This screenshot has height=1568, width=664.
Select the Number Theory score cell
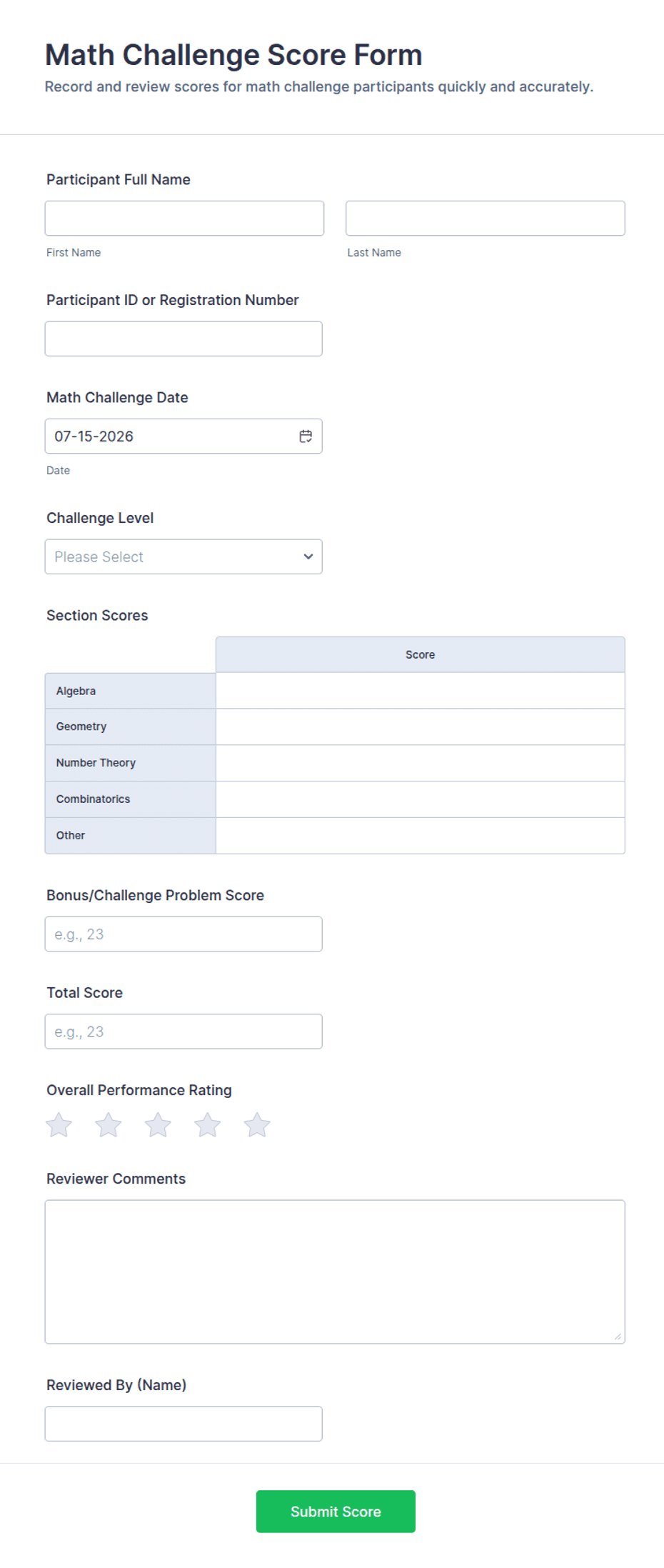click(x=421, y=764)
